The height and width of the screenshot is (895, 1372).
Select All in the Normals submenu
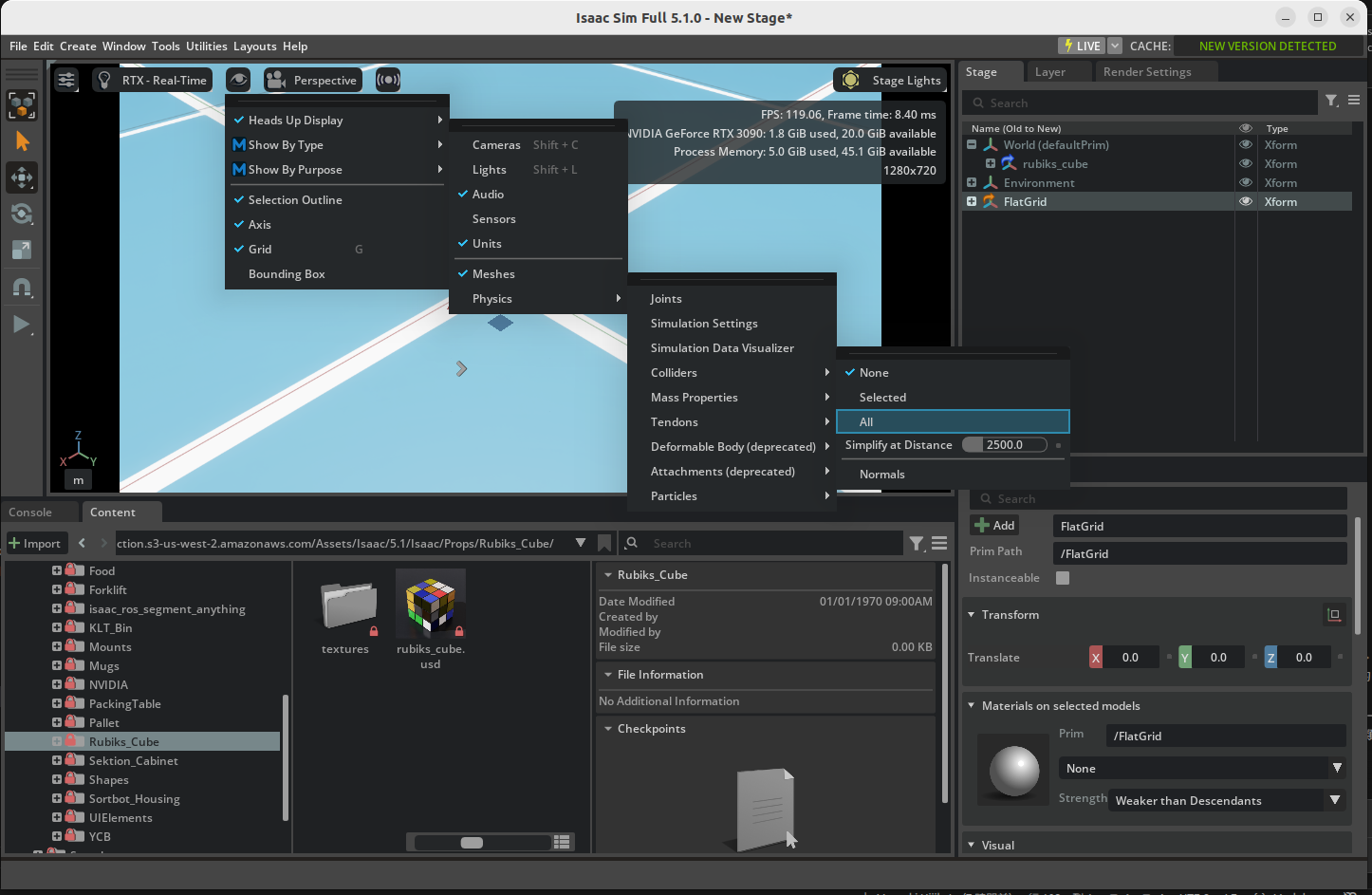click(x=865, y=421)
